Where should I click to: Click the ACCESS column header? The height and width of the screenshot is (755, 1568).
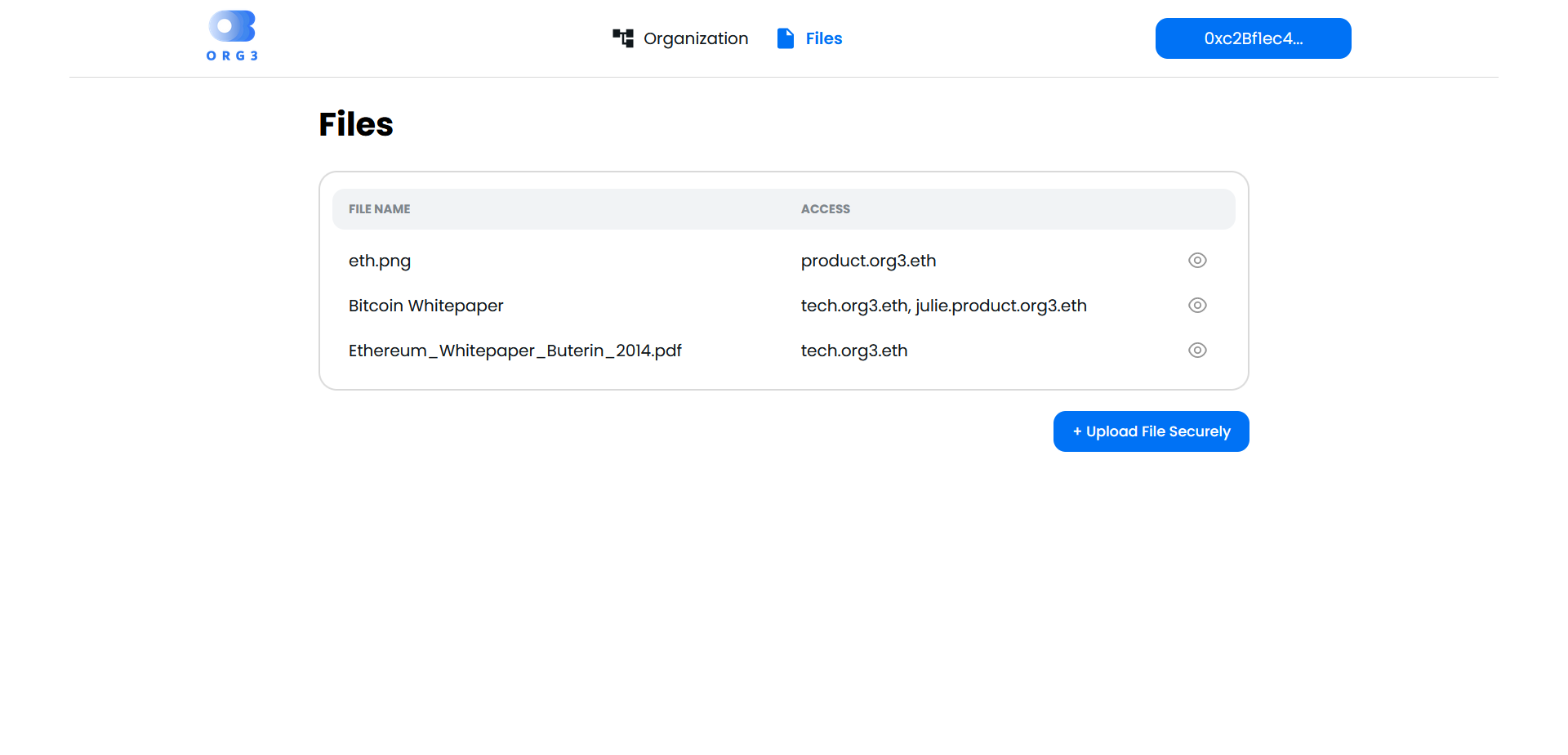(826, 209)
